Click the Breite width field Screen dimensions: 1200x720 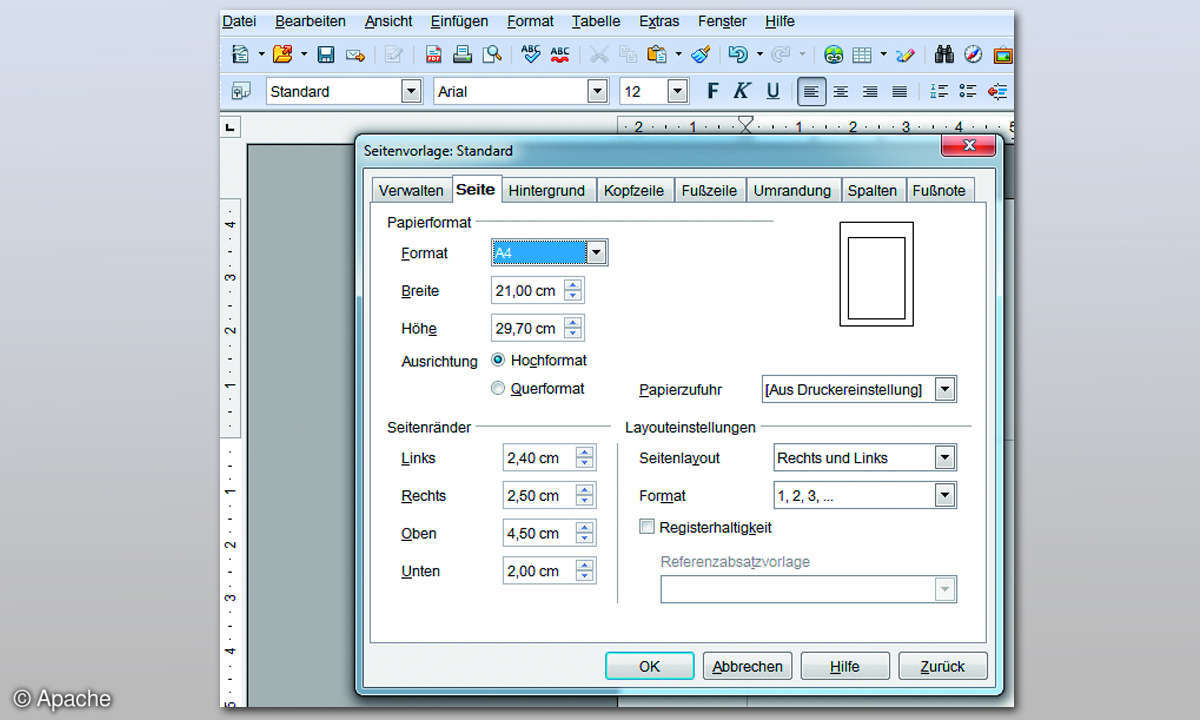point(538,291)
